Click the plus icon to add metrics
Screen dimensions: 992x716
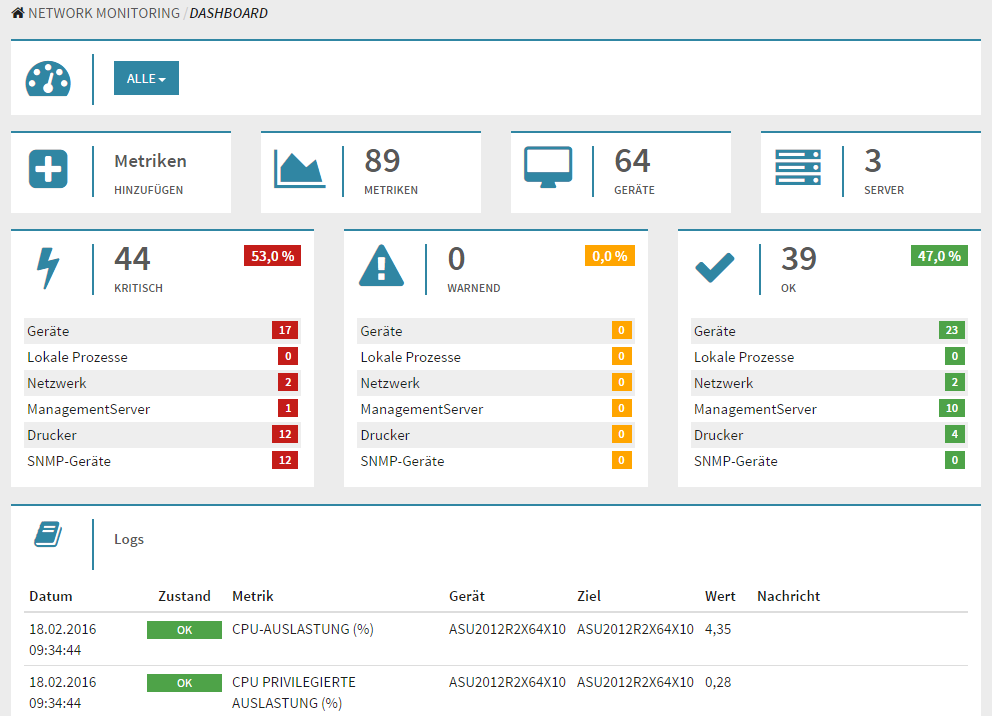(48, 170)
